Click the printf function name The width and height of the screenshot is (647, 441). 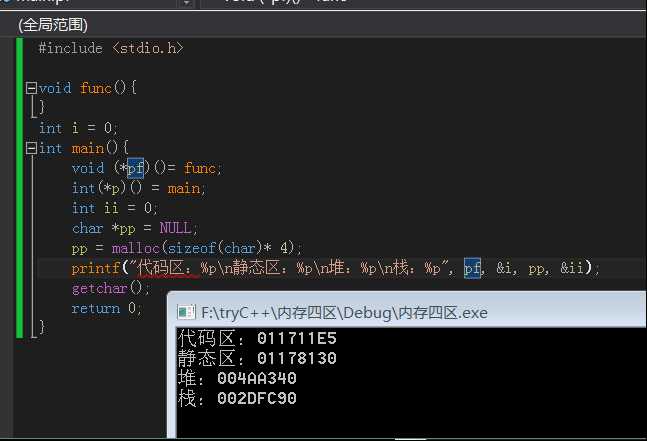[x=96, y=268]
